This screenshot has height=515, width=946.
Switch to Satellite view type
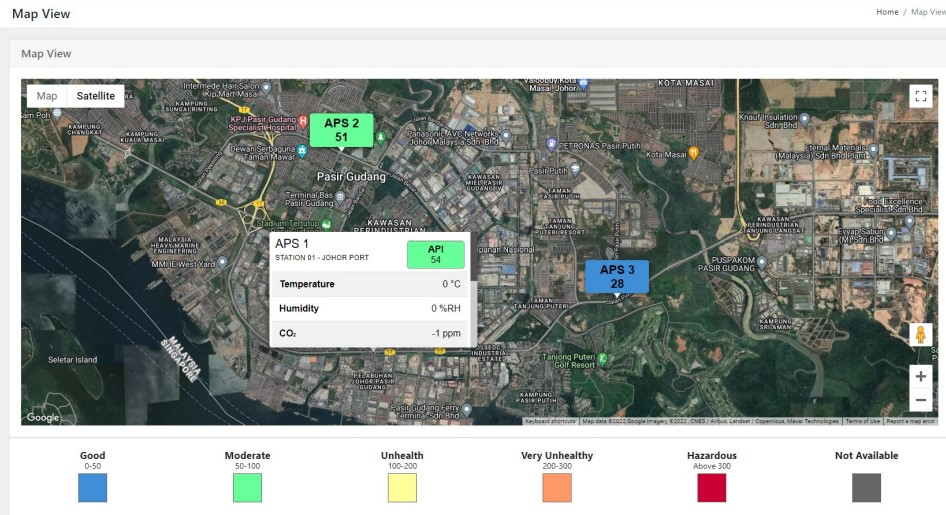click(x=96, y=96)
